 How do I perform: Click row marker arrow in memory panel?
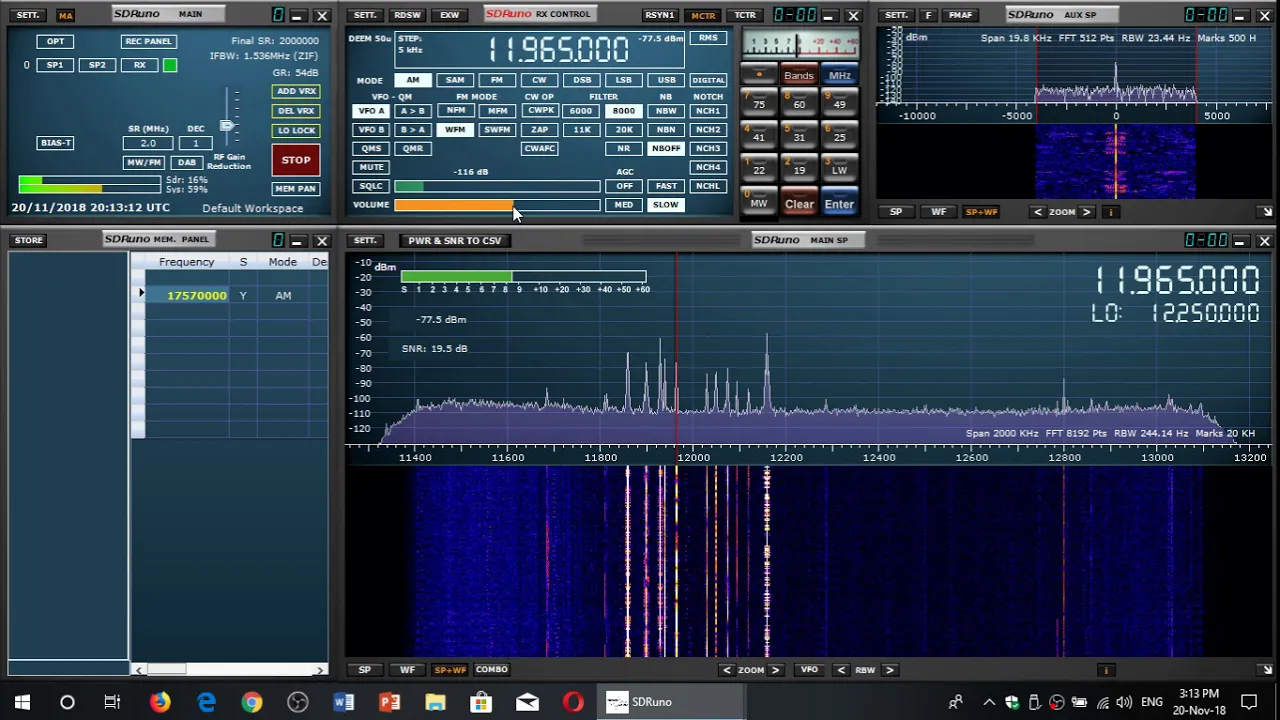click(x=141, y=294)
